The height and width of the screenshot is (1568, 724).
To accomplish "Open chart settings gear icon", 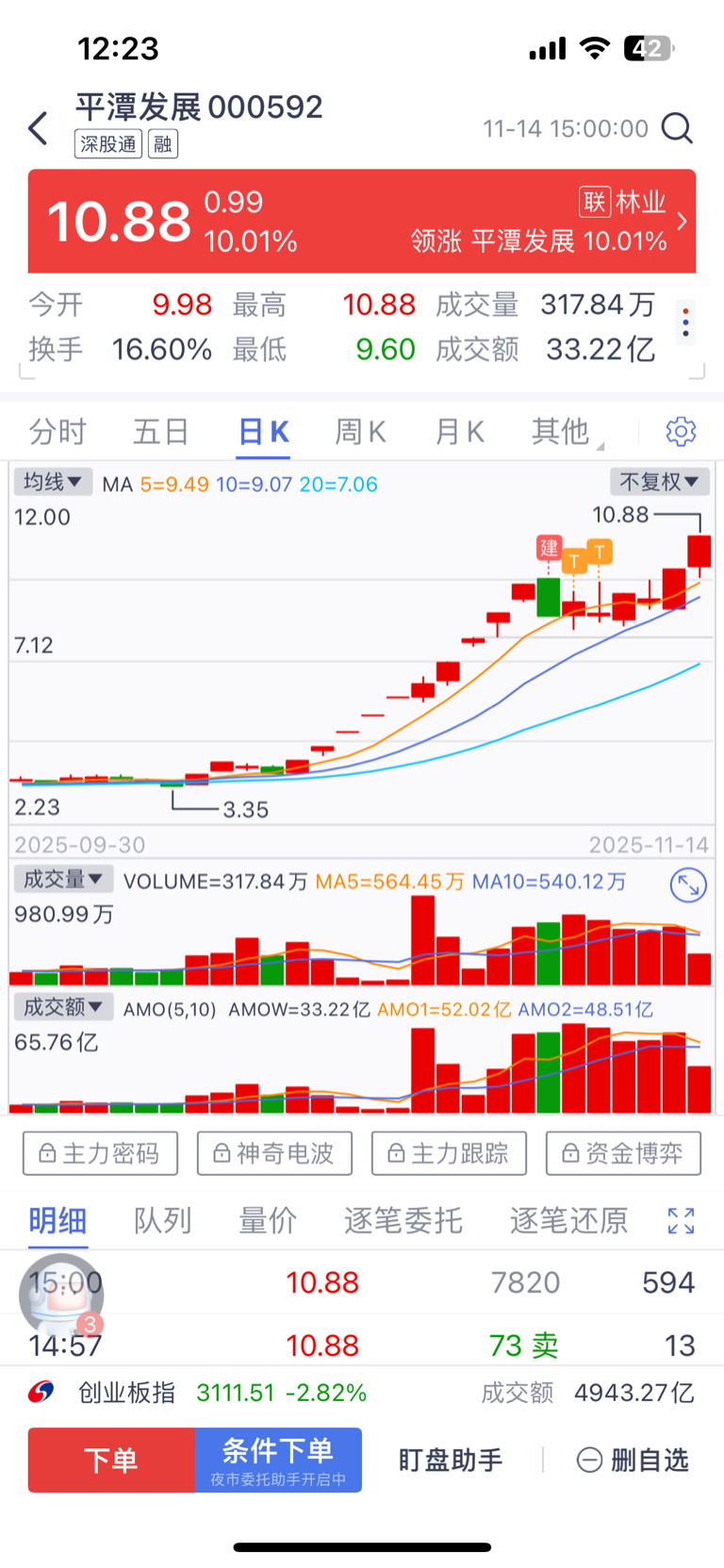I will (x=681, y=432).
